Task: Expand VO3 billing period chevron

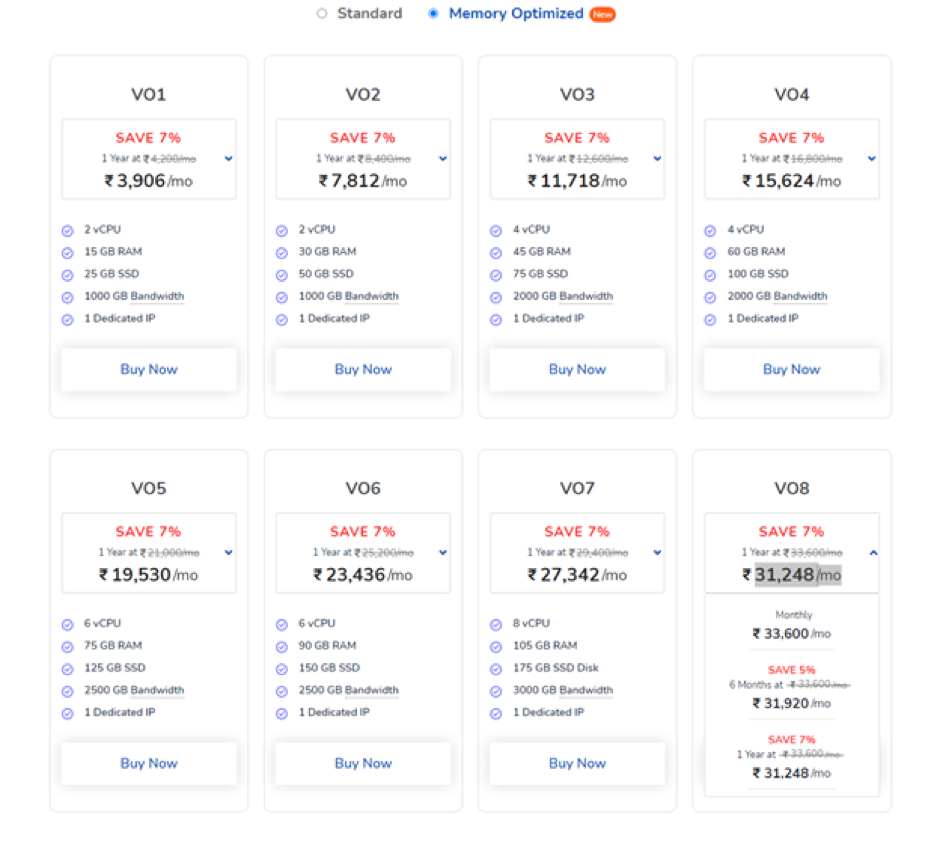Action: pos(657,159)
